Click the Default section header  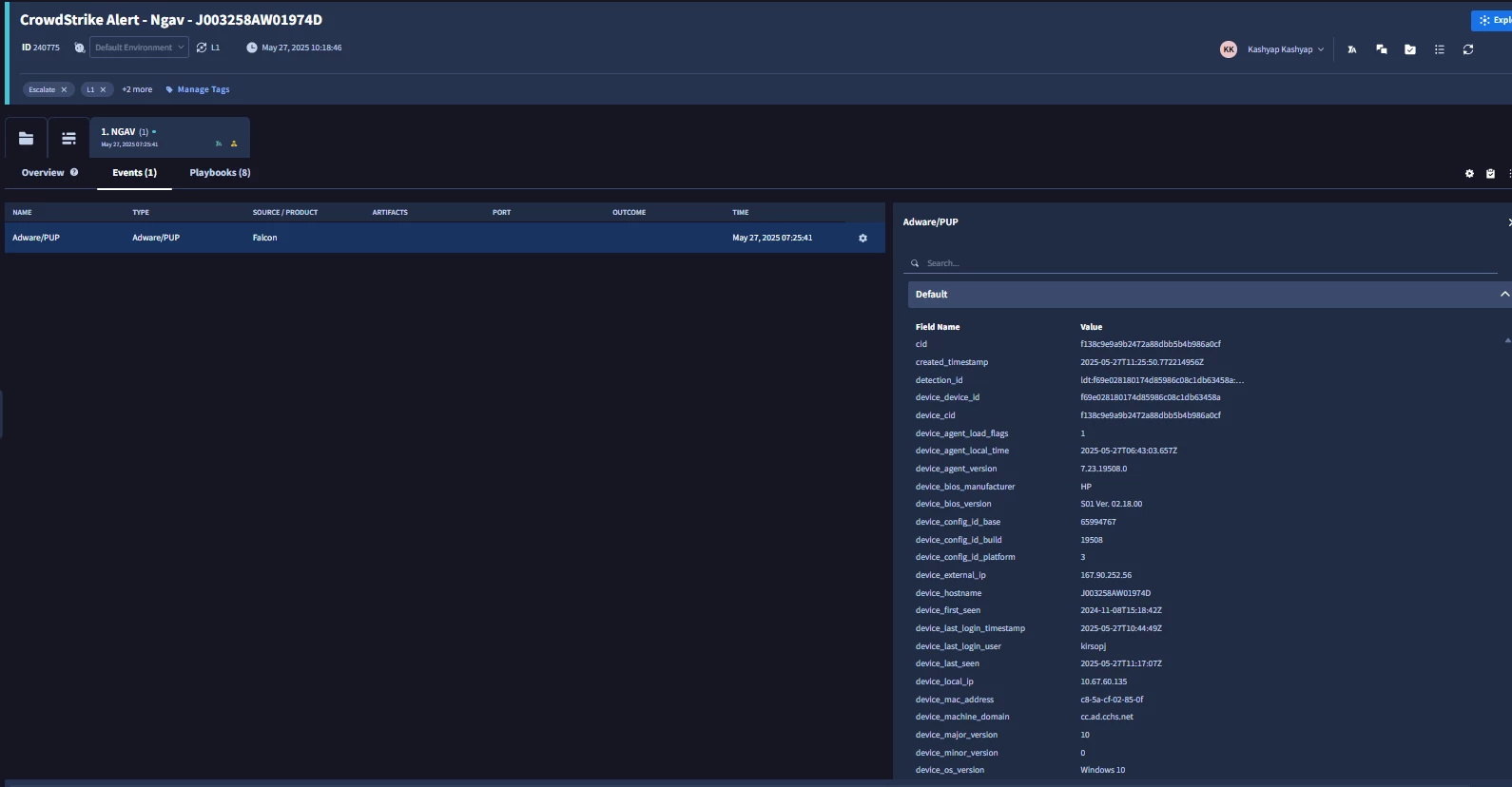[x=1210, y=294]
